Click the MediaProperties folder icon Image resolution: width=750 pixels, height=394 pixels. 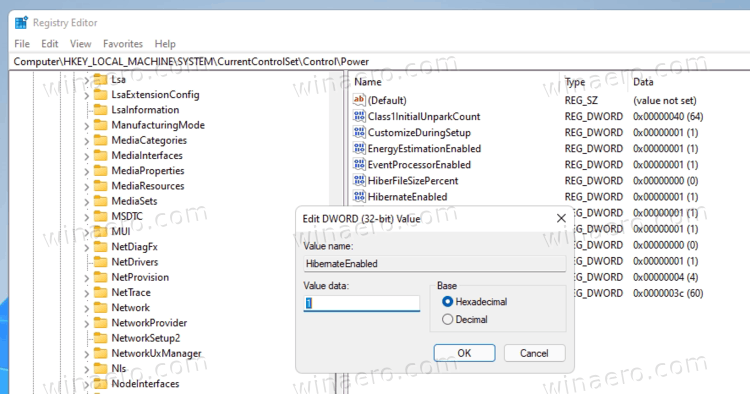100,170
